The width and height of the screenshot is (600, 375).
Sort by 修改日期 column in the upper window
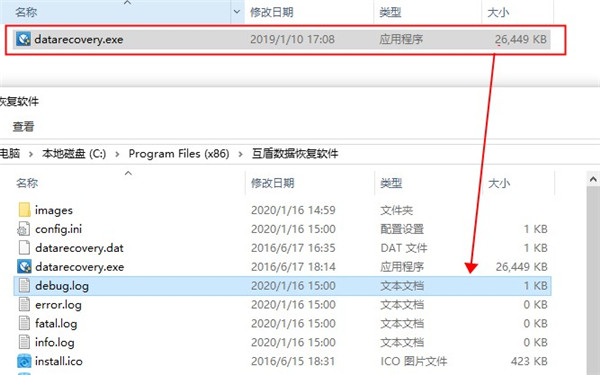coord(272,12)
